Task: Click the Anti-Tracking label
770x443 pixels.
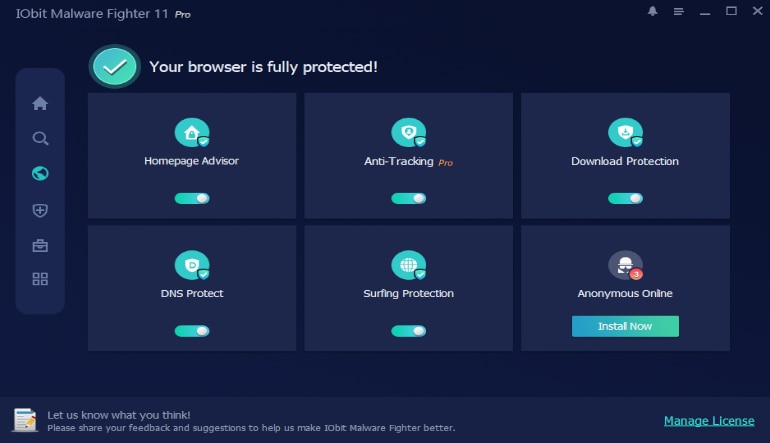Action: [x=399, y=161]
